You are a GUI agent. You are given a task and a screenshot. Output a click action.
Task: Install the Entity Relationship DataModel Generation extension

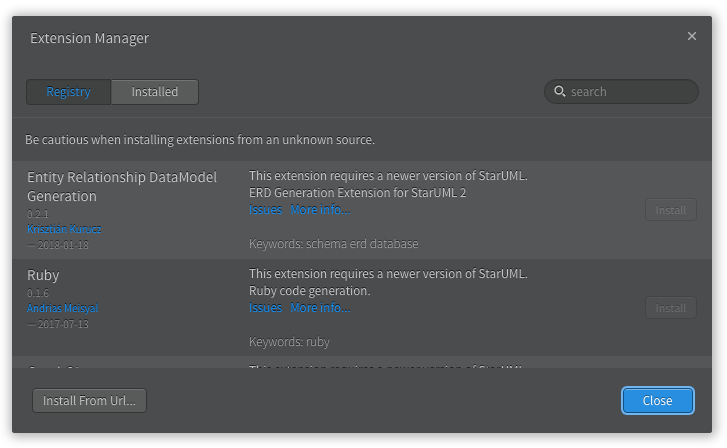(x=670, y=210)
